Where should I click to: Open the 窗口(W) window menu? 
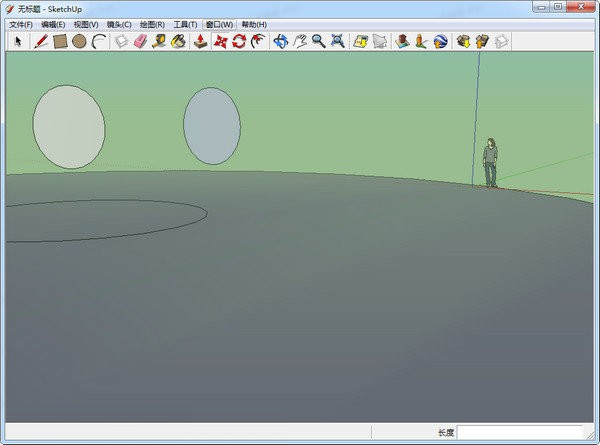[x=219, y=24]
